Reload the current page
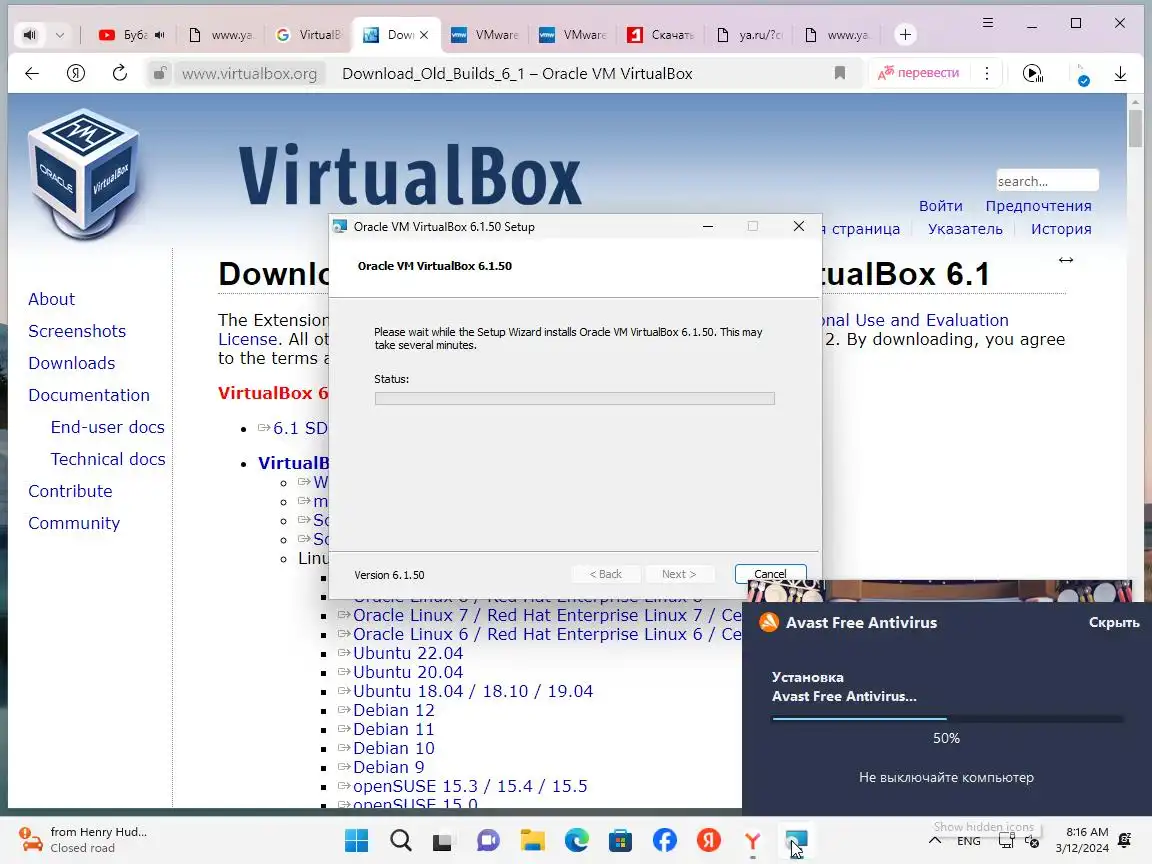The image size is (1152, 864). [x=120, y=73]
